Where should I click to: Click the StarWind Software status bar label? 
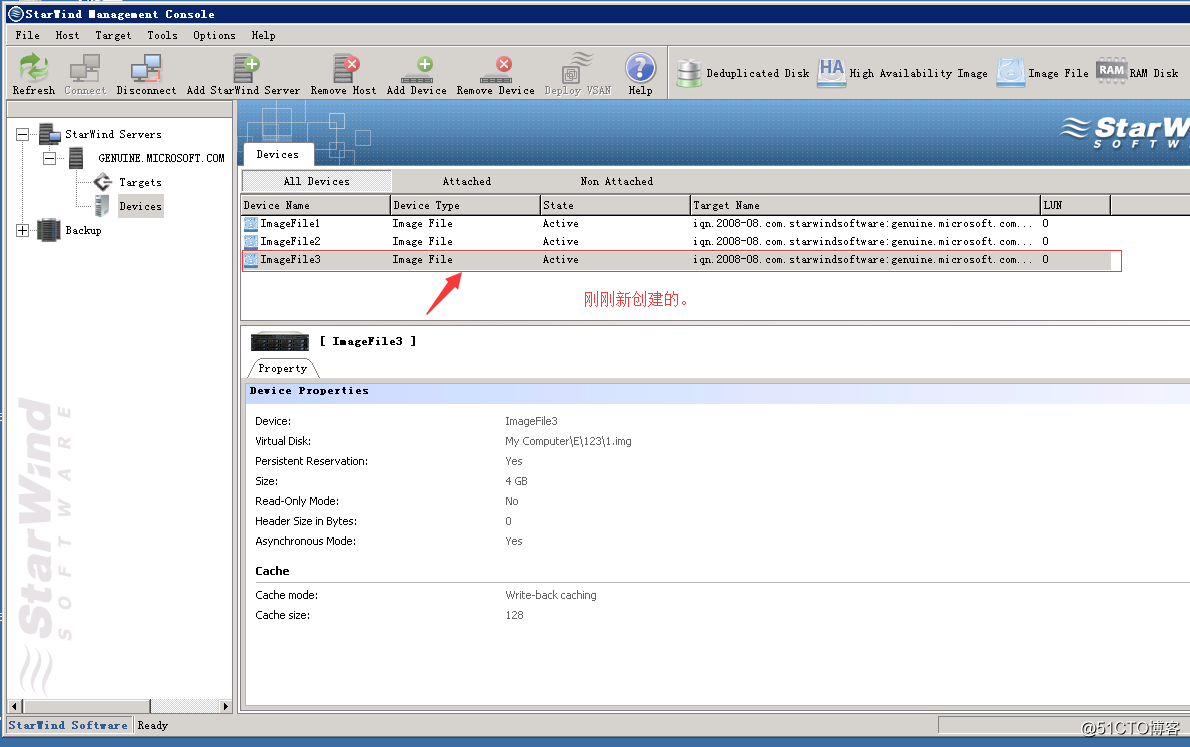68,726
